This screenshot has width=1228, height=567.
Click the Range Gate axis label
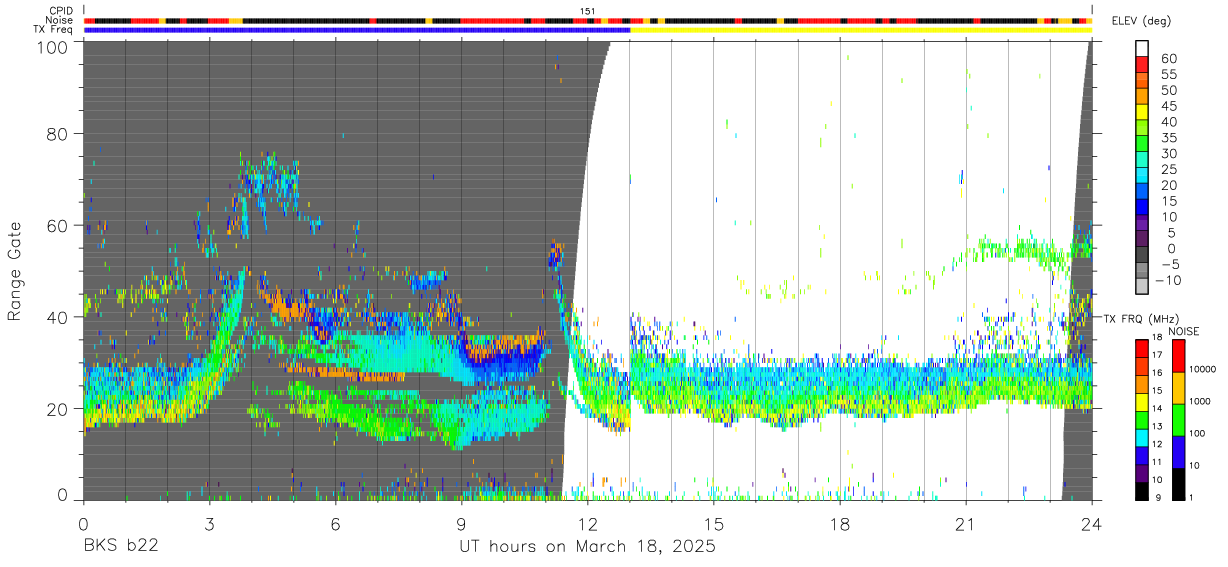[x=16, y=271]
